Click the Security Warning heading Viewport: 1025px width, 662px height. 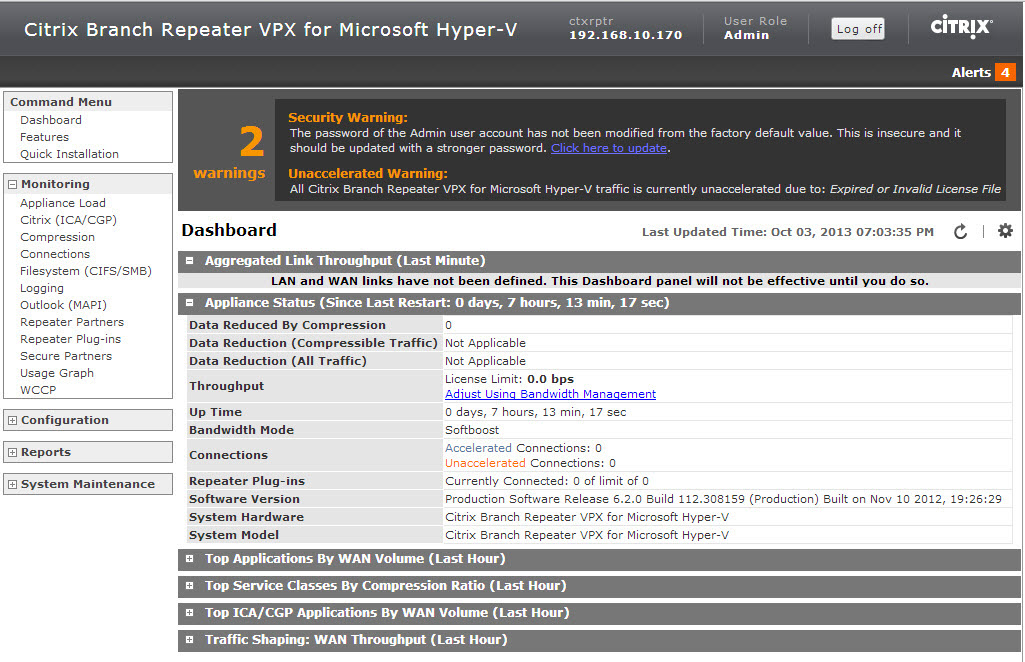(x=348, y=118)
